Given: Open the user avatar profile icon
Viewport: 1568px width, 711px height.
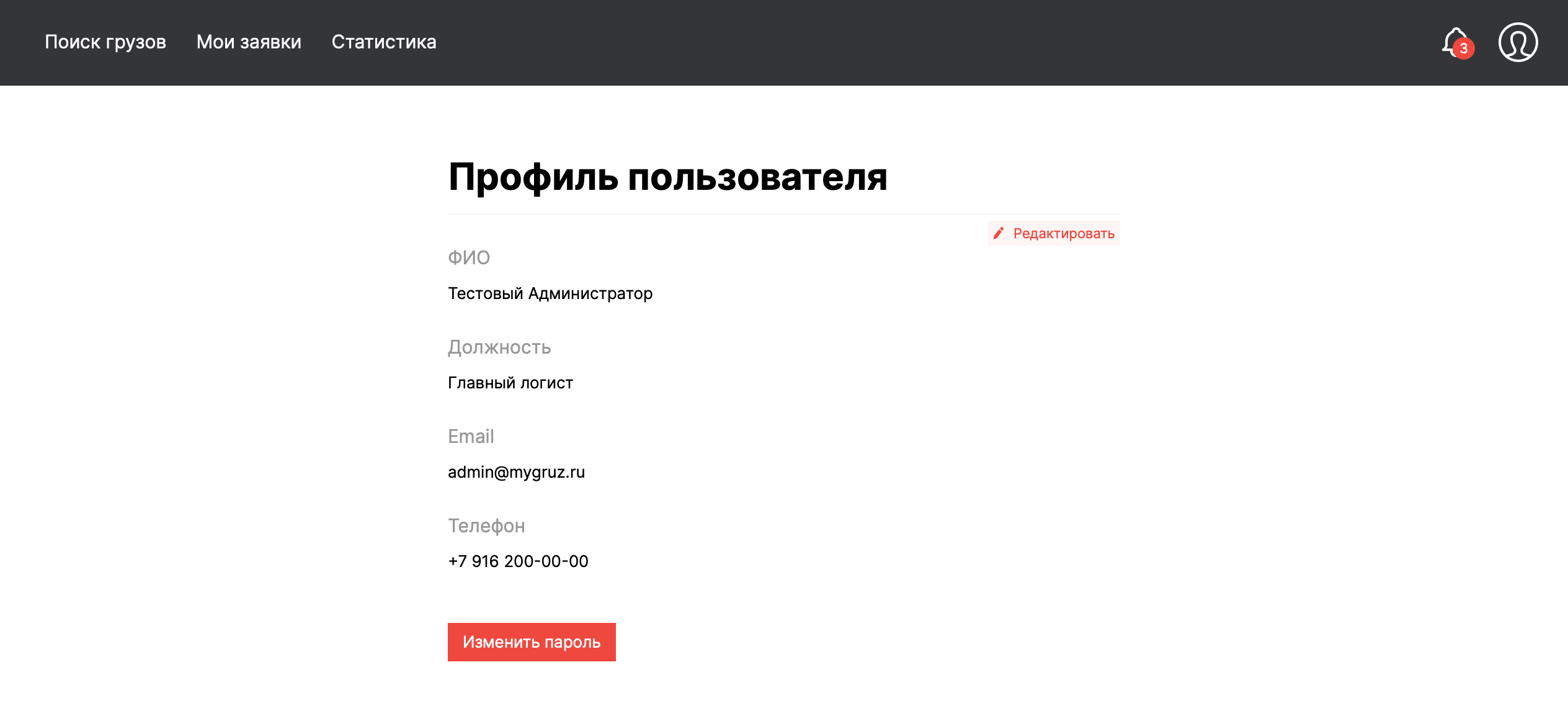Looking at the screenshot, I should click(x=1518, y=42).
